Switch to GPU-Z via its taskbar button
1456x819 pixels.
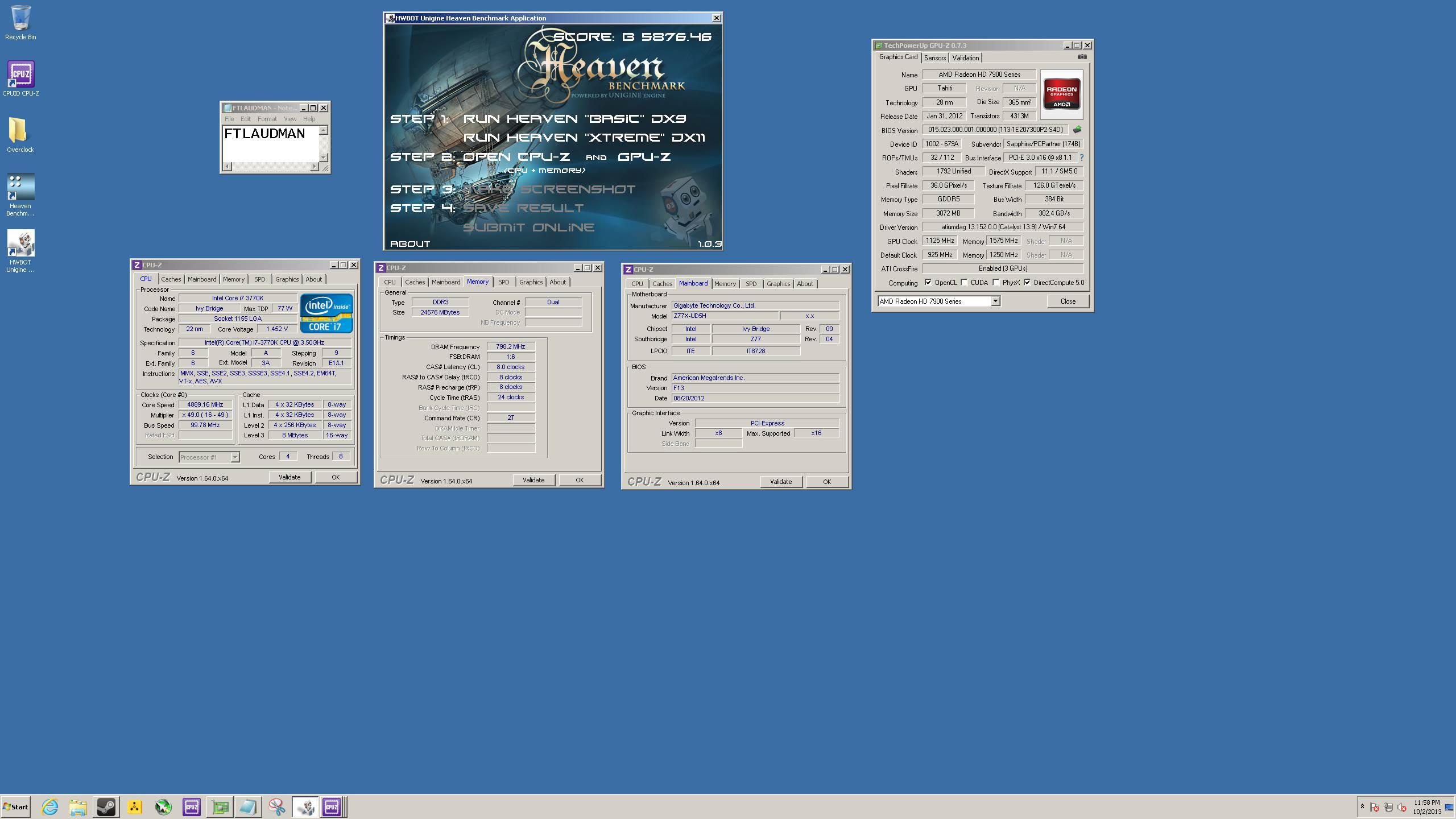[220, 807]
